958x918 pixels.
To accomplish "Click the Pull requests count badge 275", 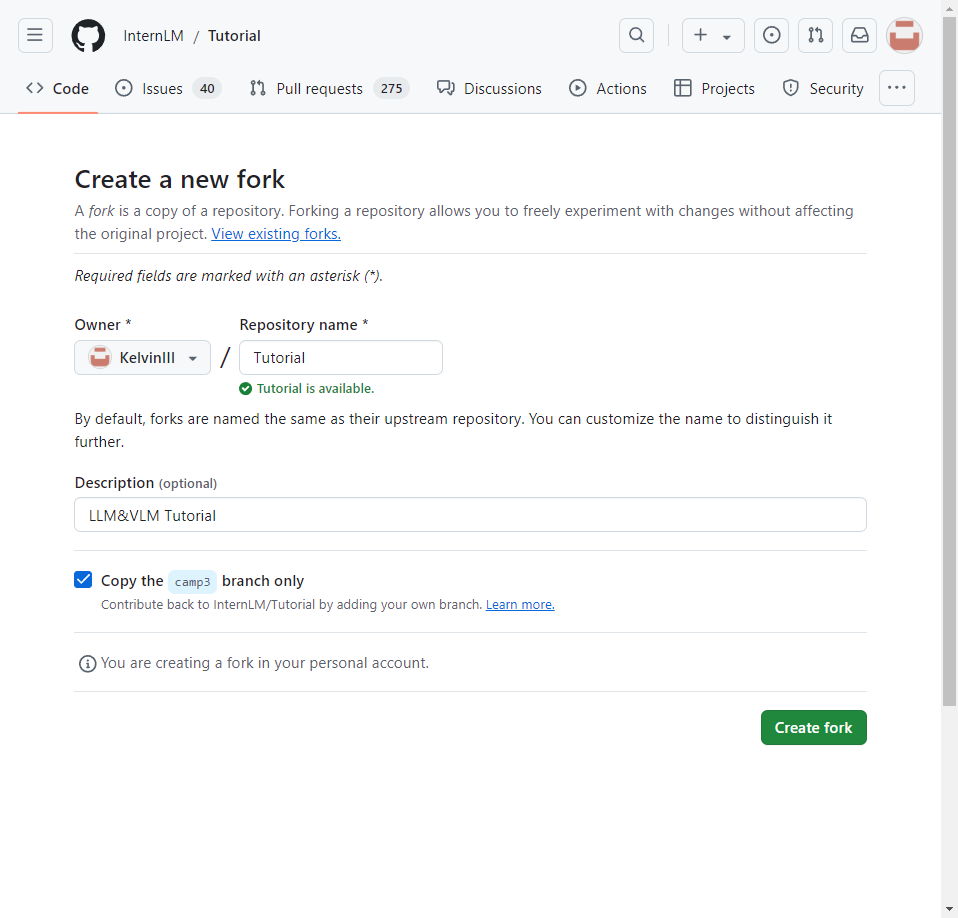I will coord(391,89).
